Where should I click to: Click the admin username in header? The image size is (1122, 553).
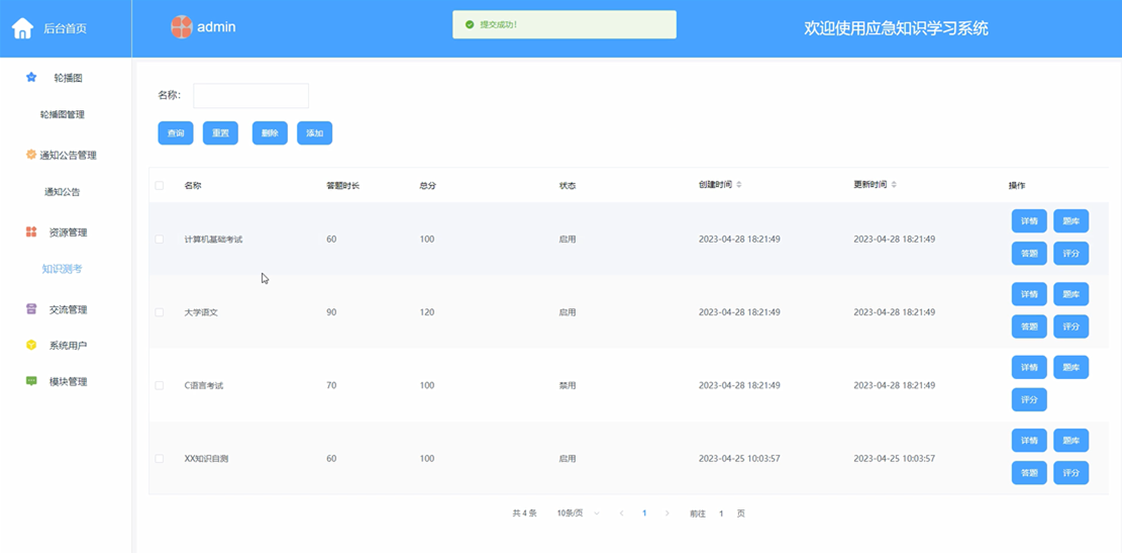(x=216, y=27)
